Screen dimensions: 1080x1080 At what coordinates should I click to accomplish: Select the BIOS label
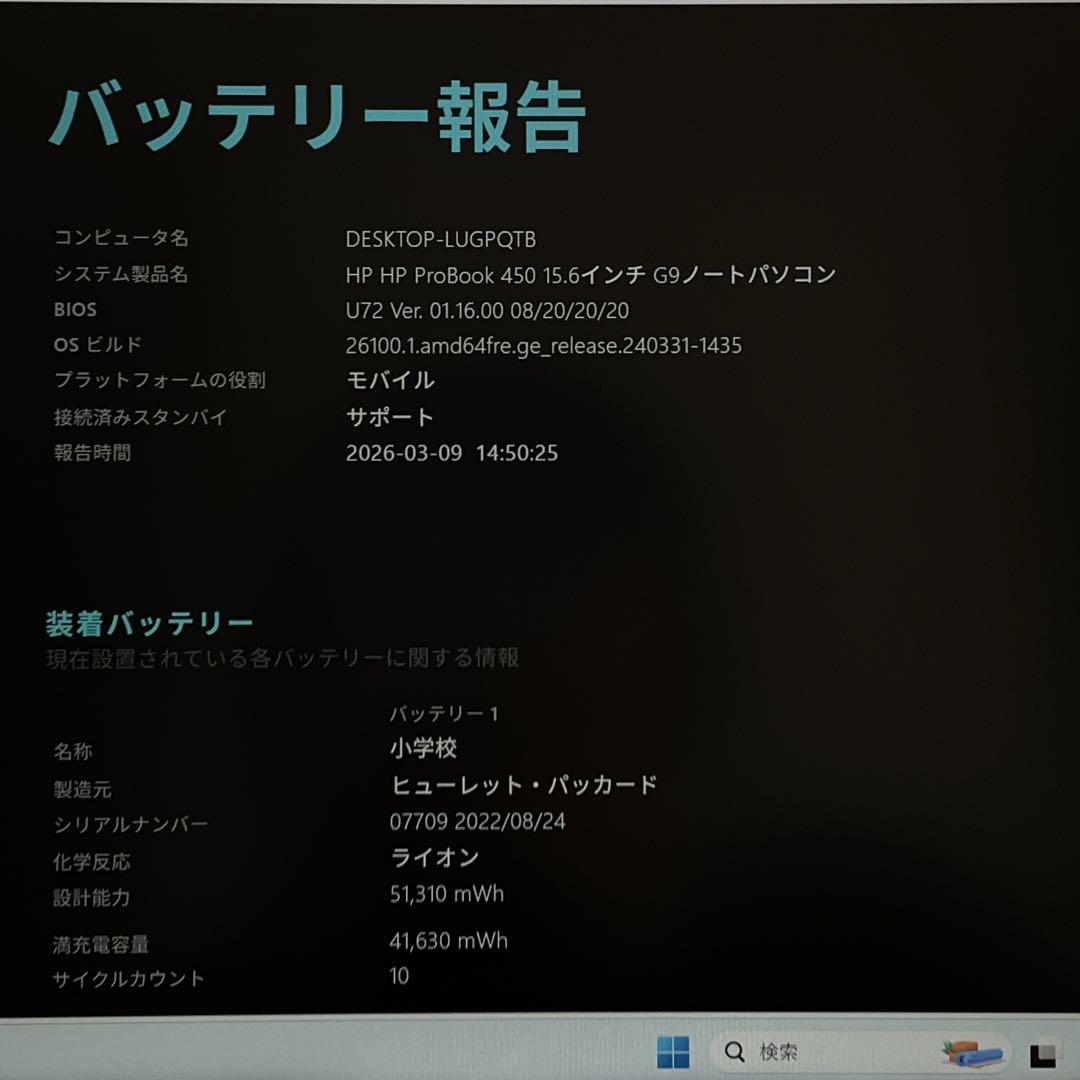[75, 309]
